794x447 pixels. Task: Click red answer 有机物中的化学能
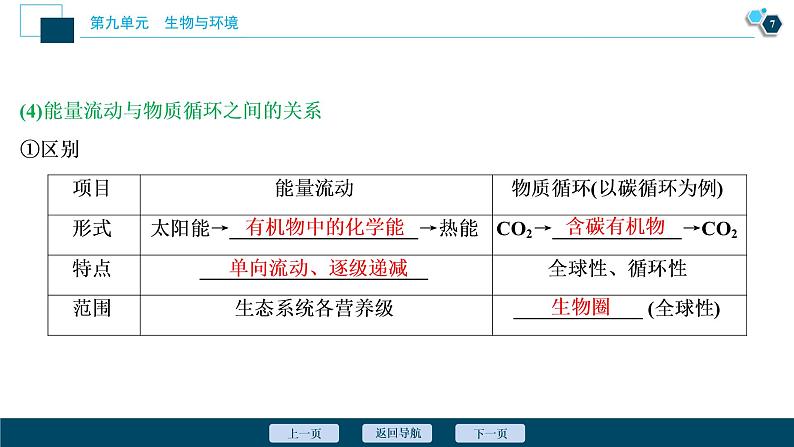pos(325,227)
